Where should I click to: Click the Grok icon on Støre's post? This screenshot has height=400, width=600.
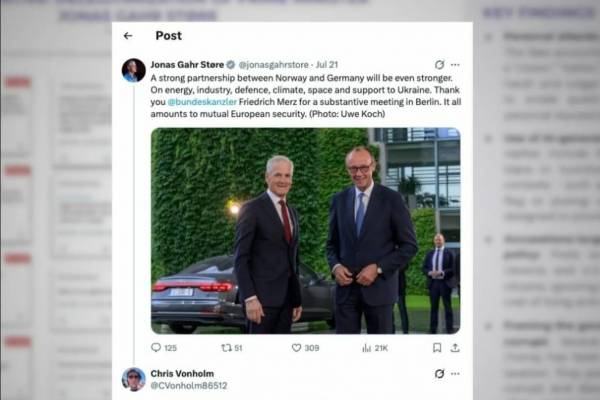coord(439,65)
